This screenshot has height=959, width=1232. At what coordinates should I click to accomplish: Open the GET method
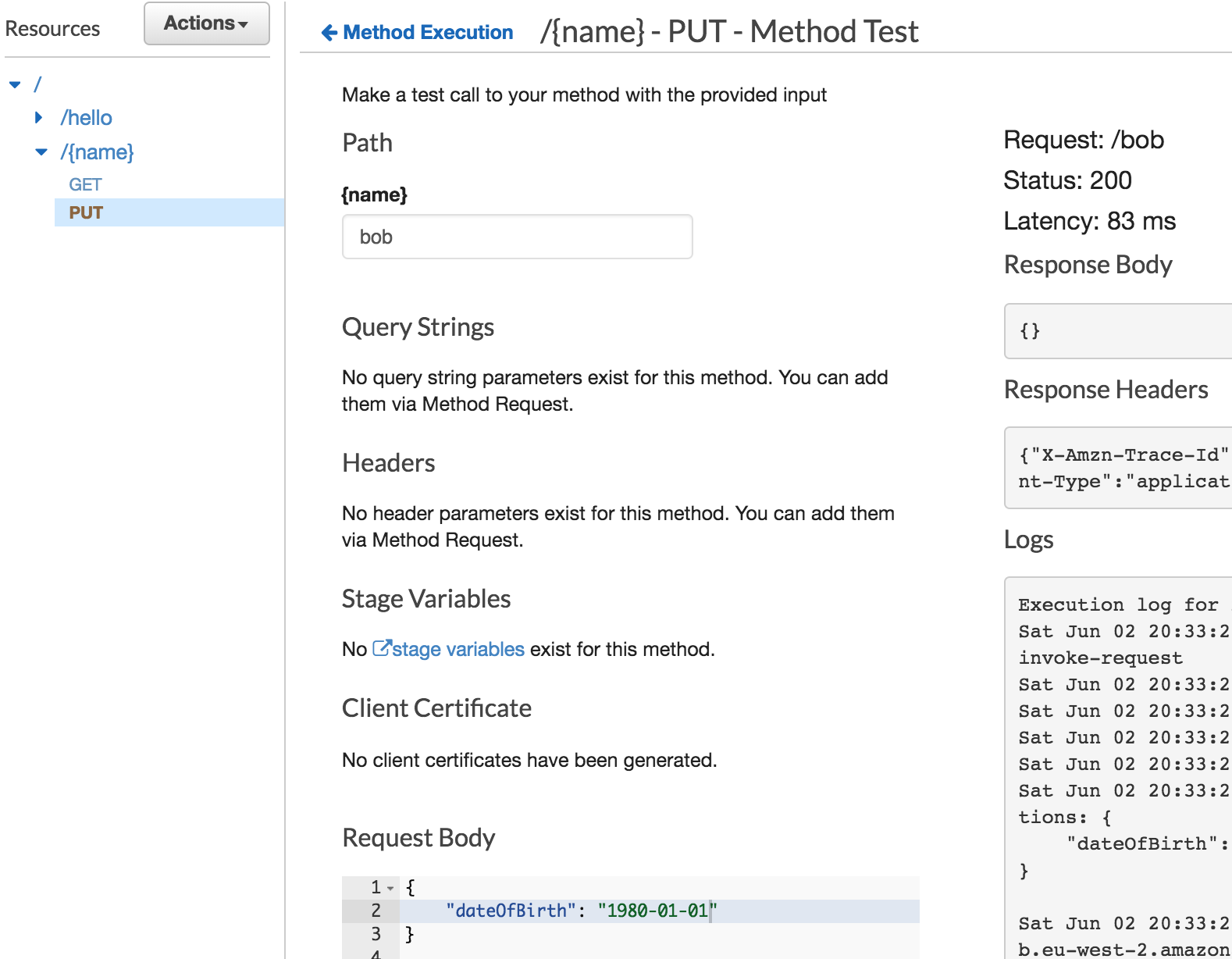point(85,184)
